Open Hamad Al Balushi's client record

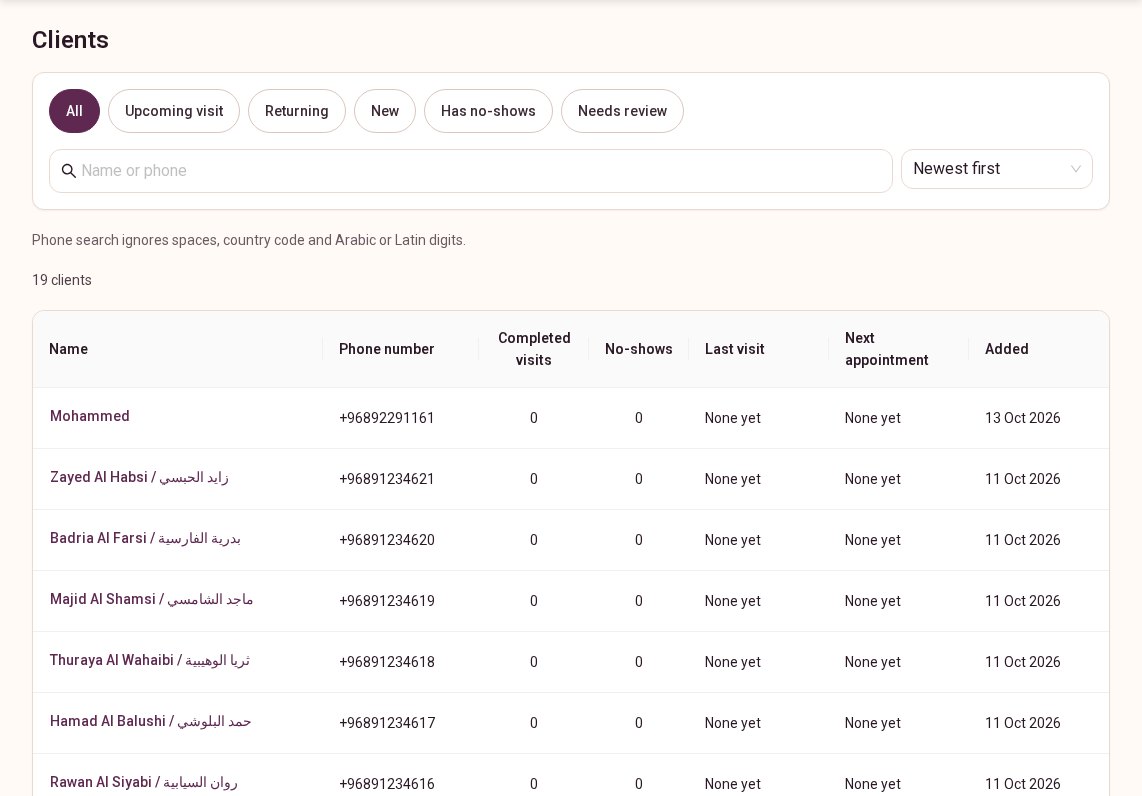pyautogui.click(x=151, y=722)
